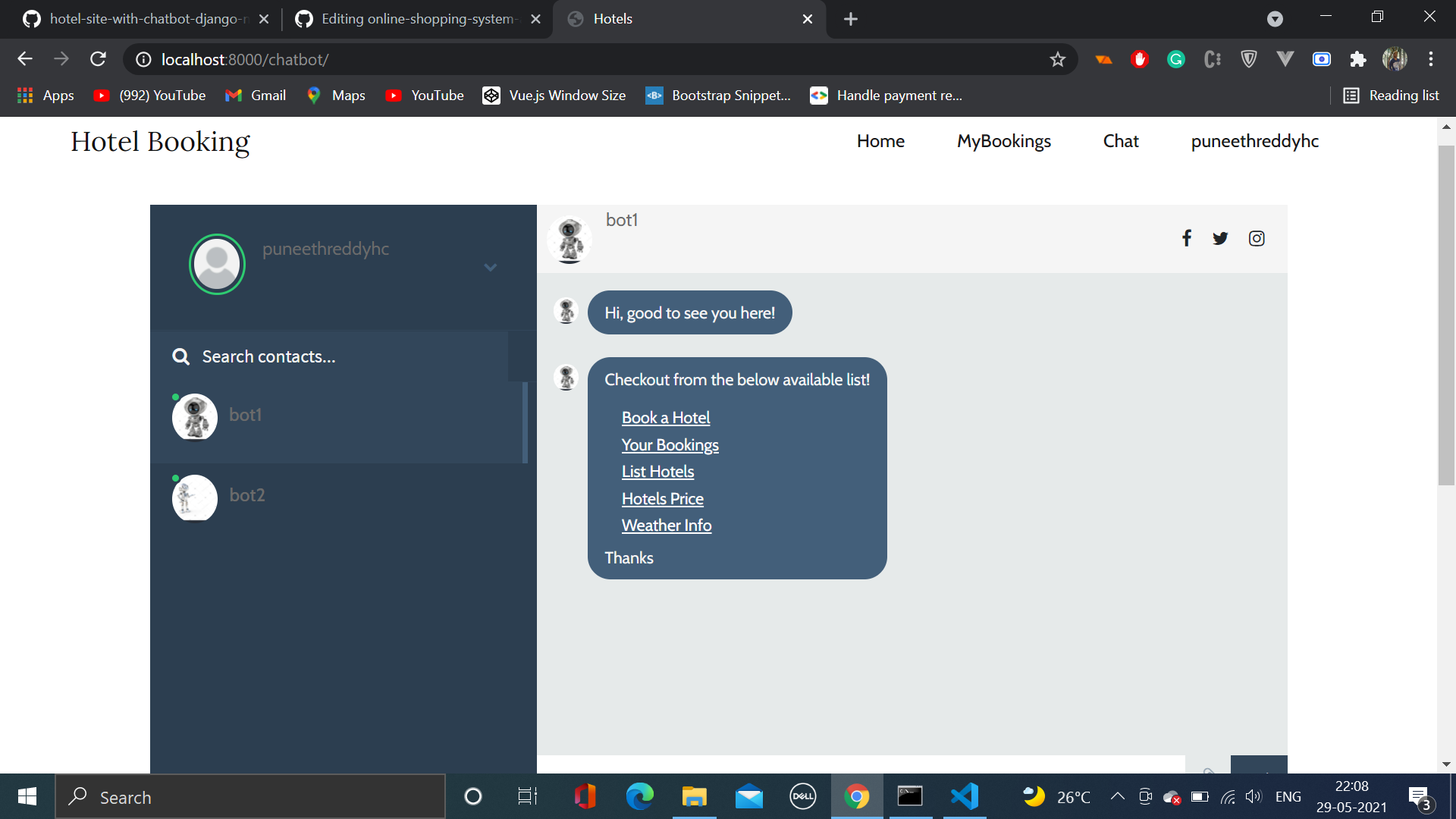This screenshot has width=1456, height=819.
Task: Go to Home in the navbar
Action: pyautogui.click(x=880, y=141)
